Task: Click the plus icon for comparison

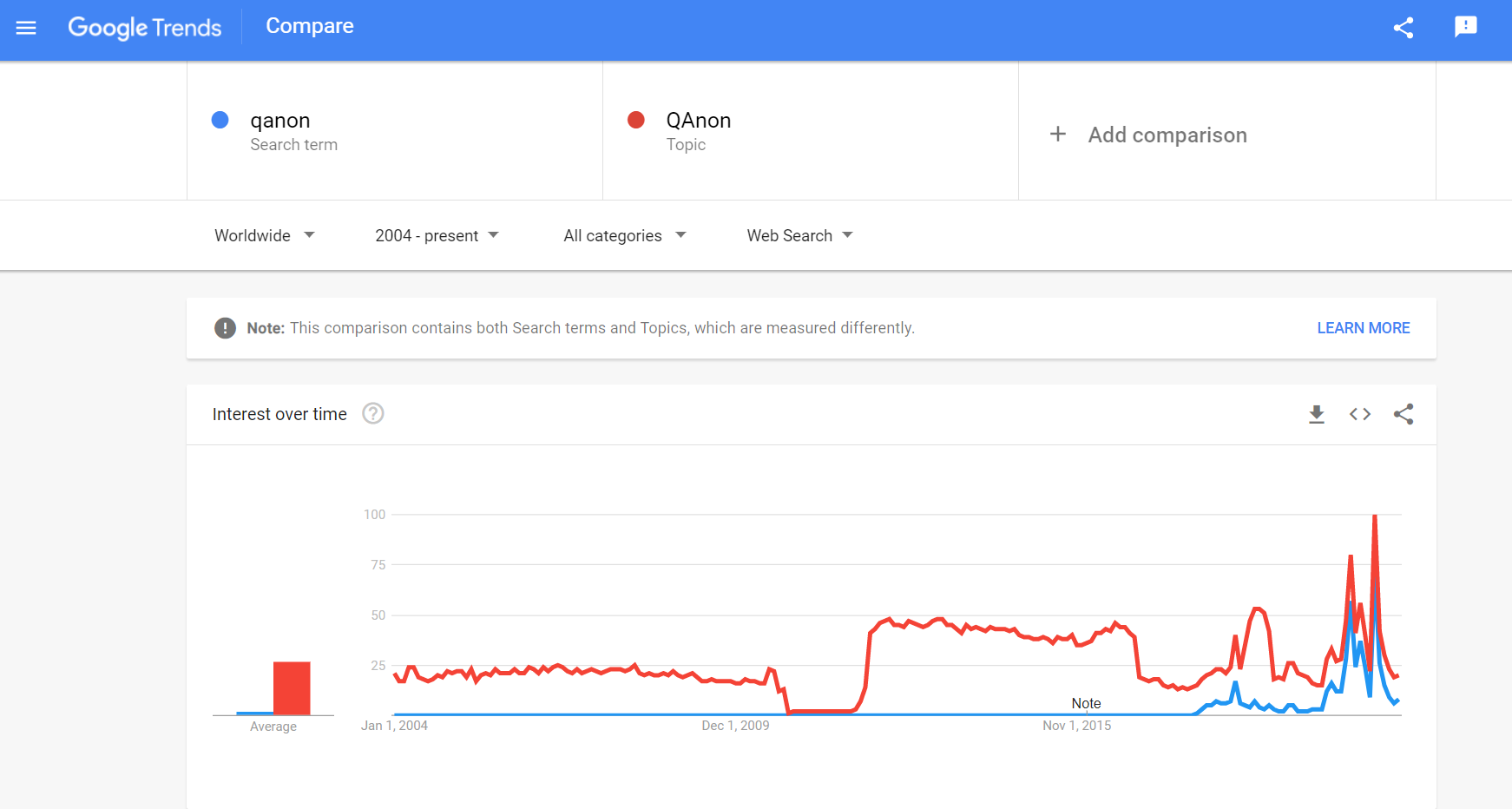Action: point(1057,135)
